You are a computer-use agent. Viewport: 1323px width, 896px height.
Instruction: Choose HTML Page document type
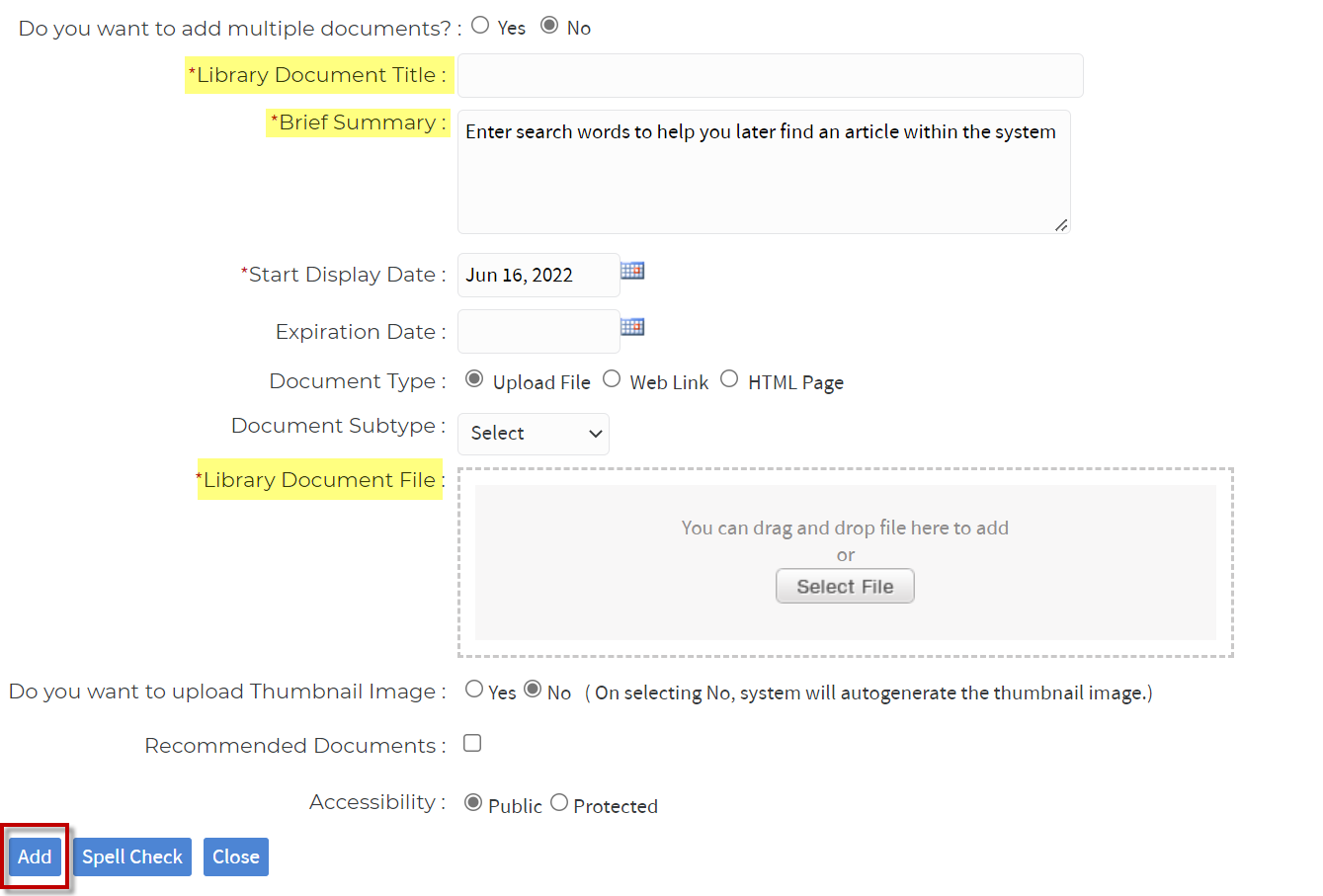tap(729, 379)
